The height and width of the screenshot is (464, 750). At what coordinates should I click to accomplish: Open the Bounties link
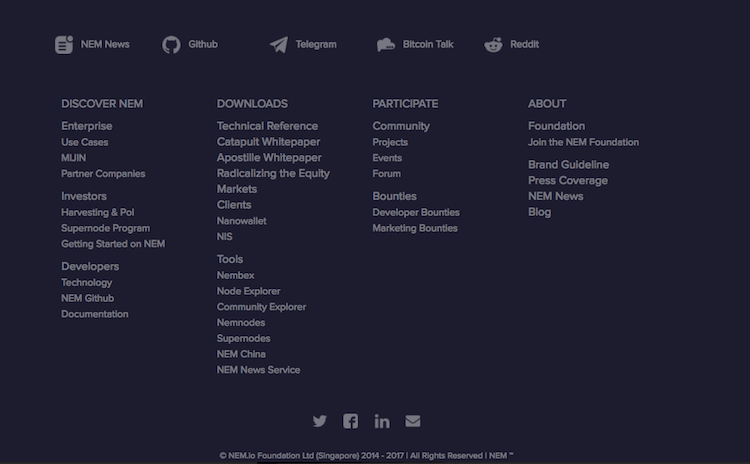[x=394, y=196]
